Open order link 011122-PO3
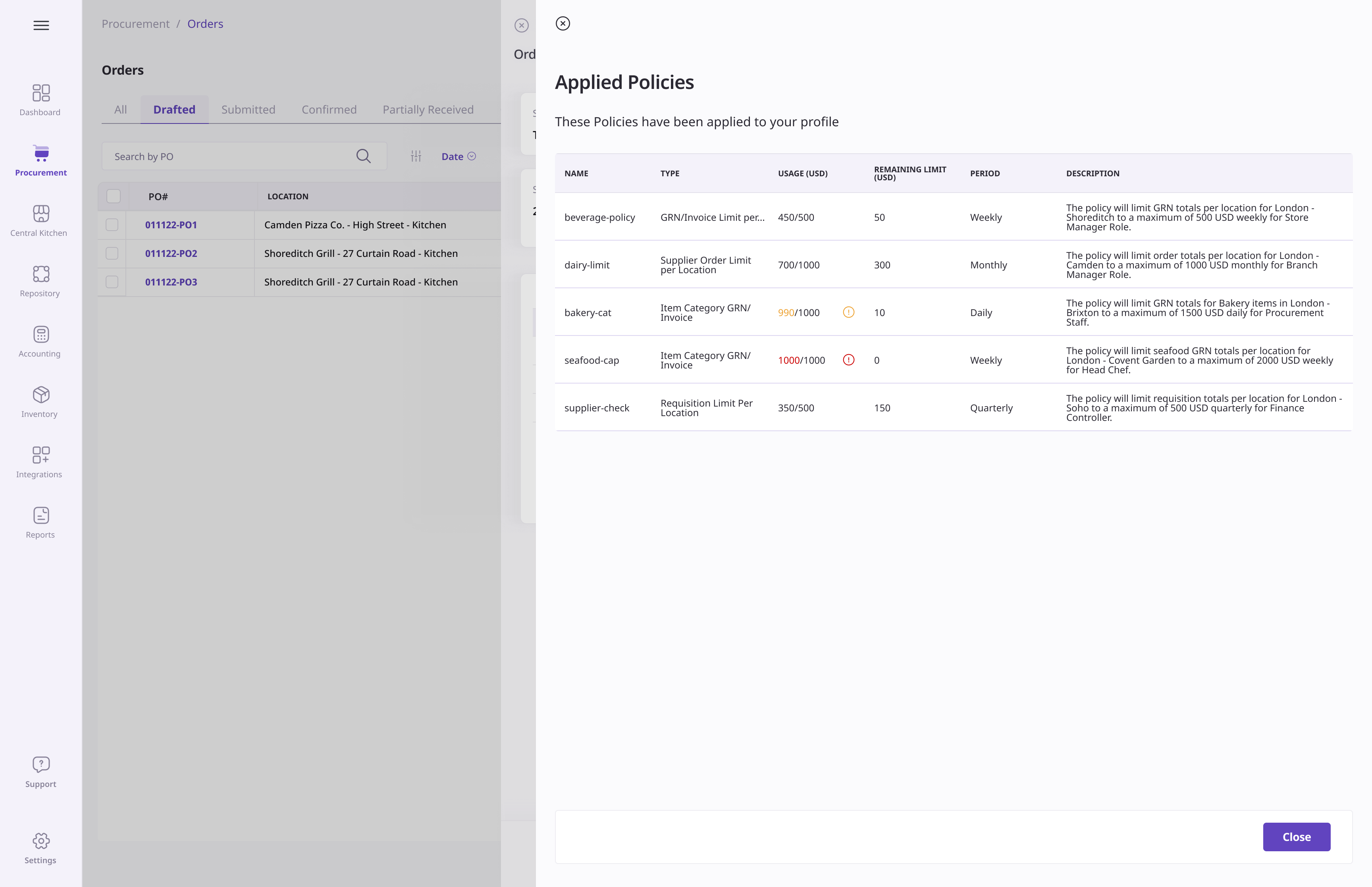The height and width of the screenshot is (887, 1372). click(x=171, y=282)
